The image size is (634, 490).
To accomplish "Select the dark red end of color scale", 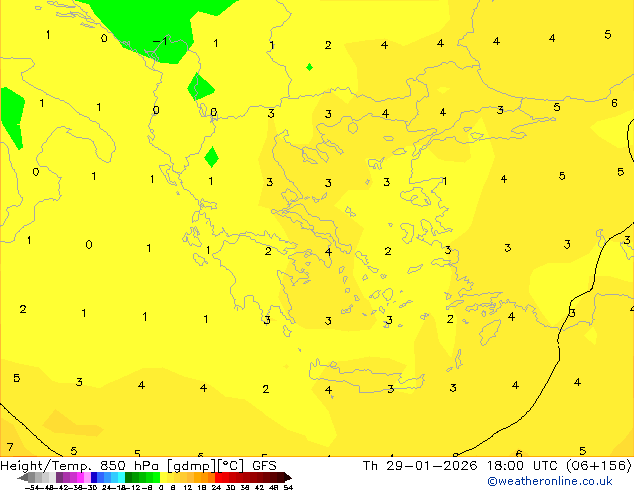I will 284,477.
